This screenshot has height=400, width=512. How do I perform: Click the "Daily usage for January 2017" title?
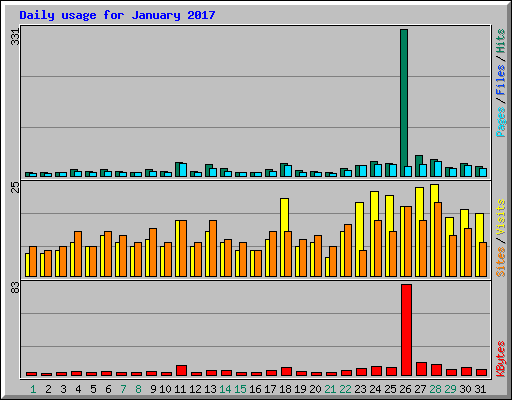pyautogui.click(x=117, y=15)
